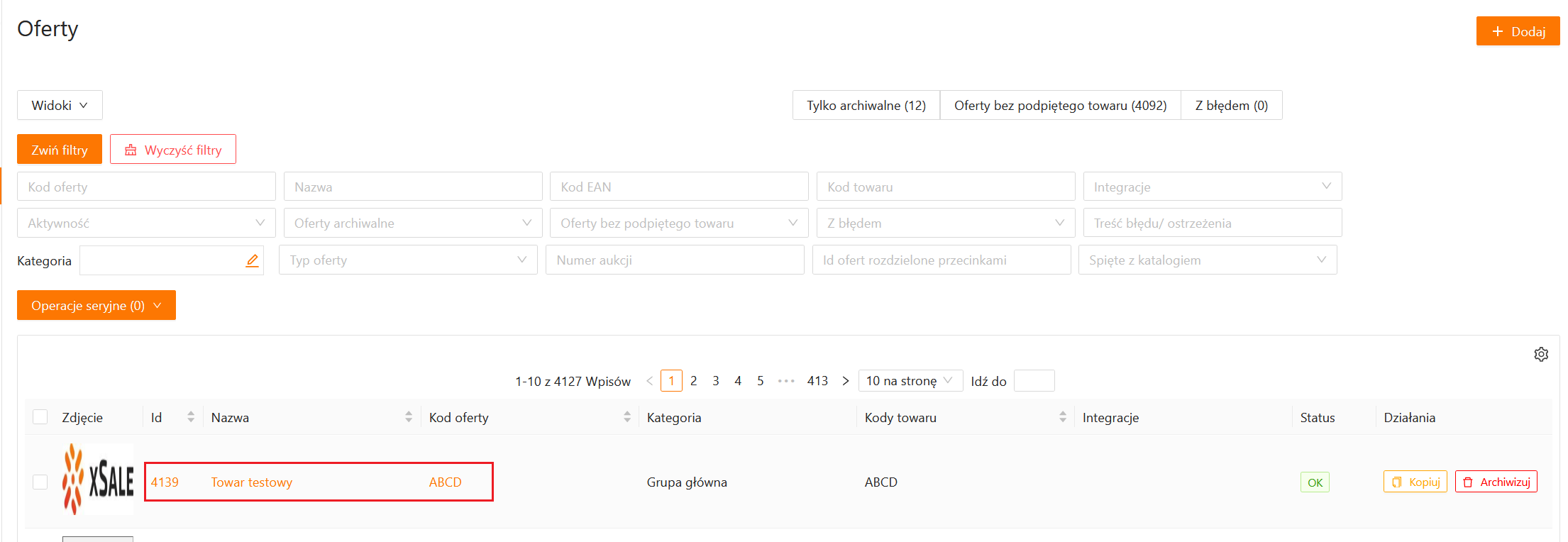The image size is (1568, 542).
Task: Open the Integracje filter dropdown
Action: click(x=1212, y=187)
